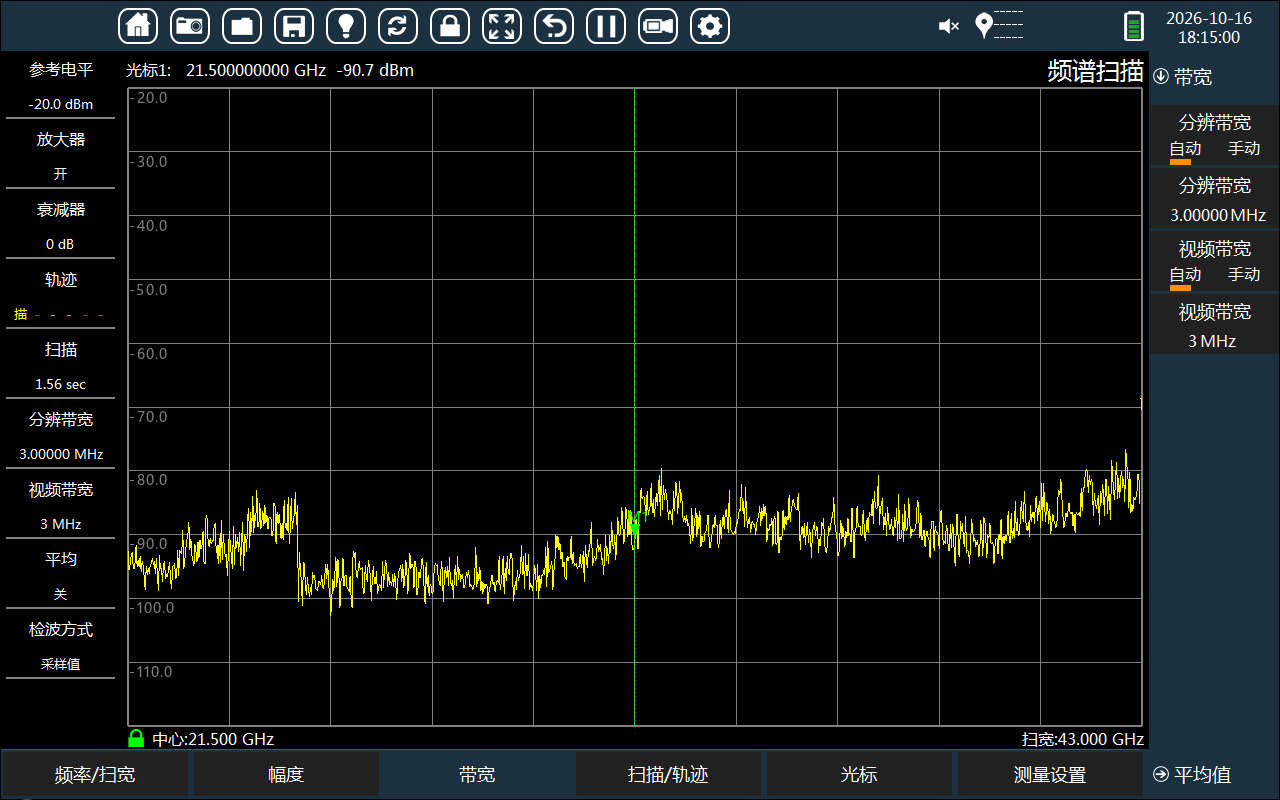Switch to the 扫描/轨迹 tab
Image resolution: width=1280 pixels, height=800 pixels.
[x=668, y=774]
